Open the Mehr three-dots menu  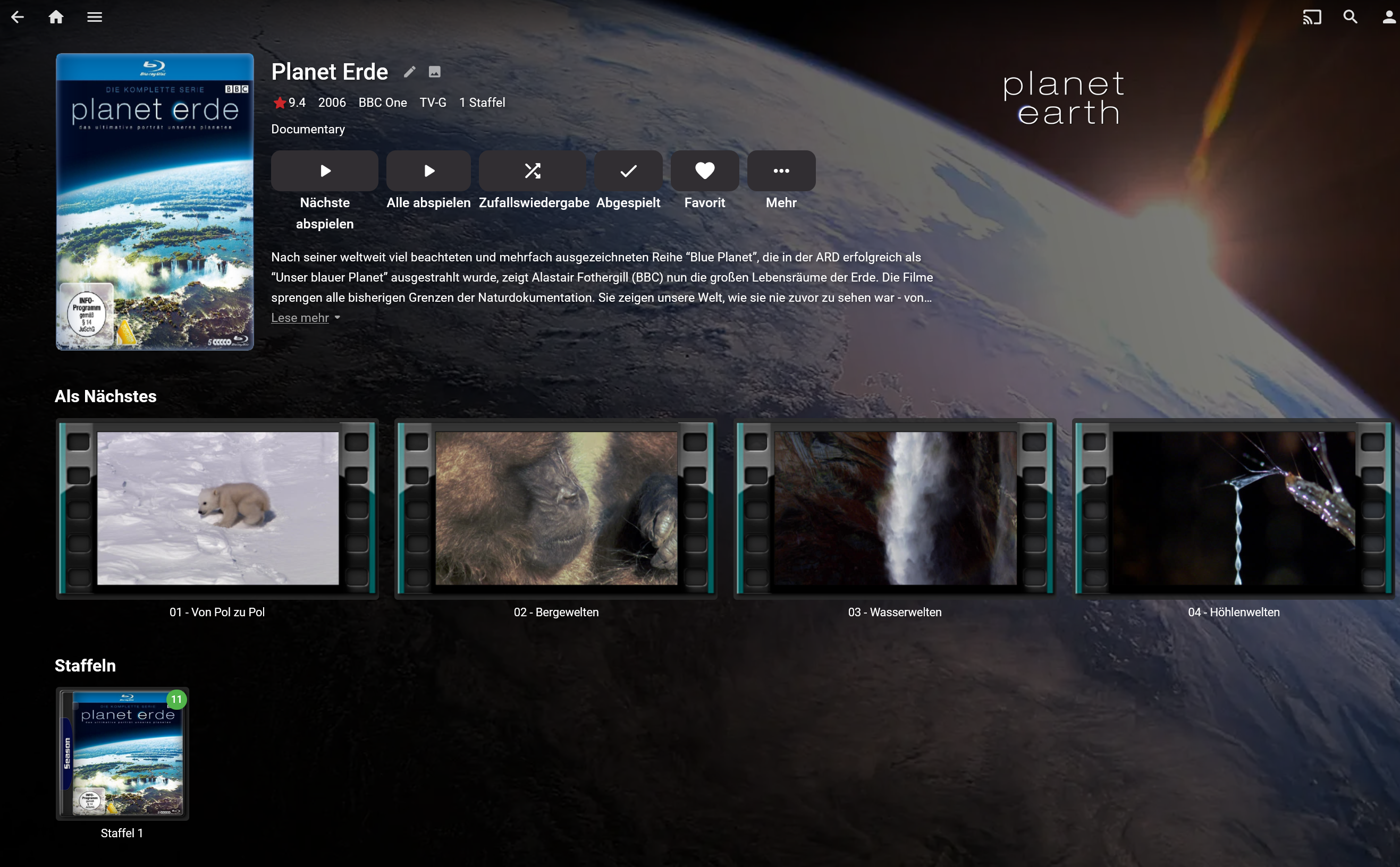tap(781, 171)
